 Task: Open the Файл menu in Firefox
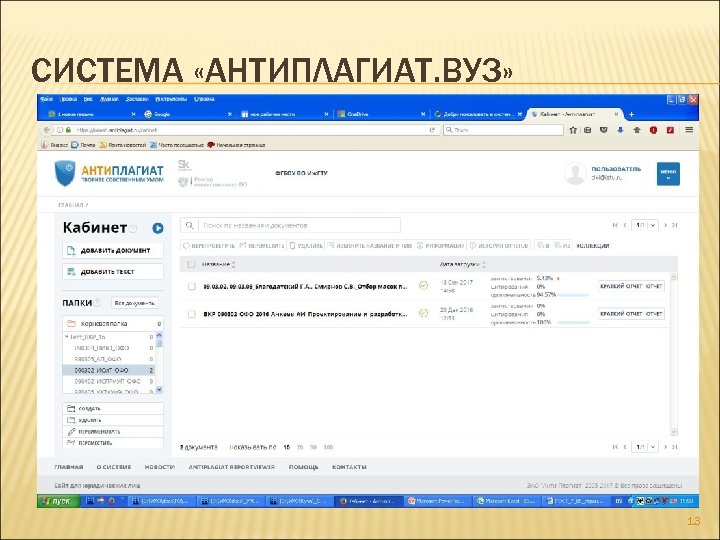click(46, 99)
